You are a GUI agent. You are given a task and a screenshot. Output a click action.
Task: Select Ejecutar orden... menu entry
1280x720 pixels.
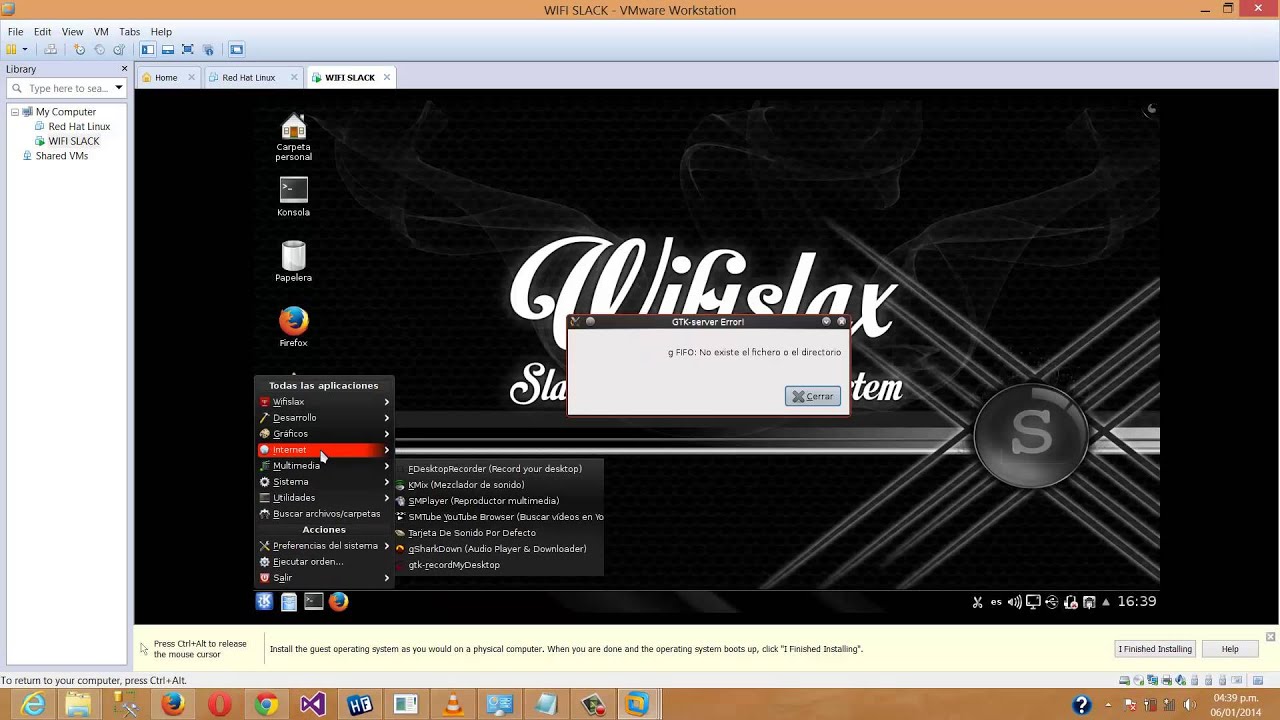(x=324, y=562)
